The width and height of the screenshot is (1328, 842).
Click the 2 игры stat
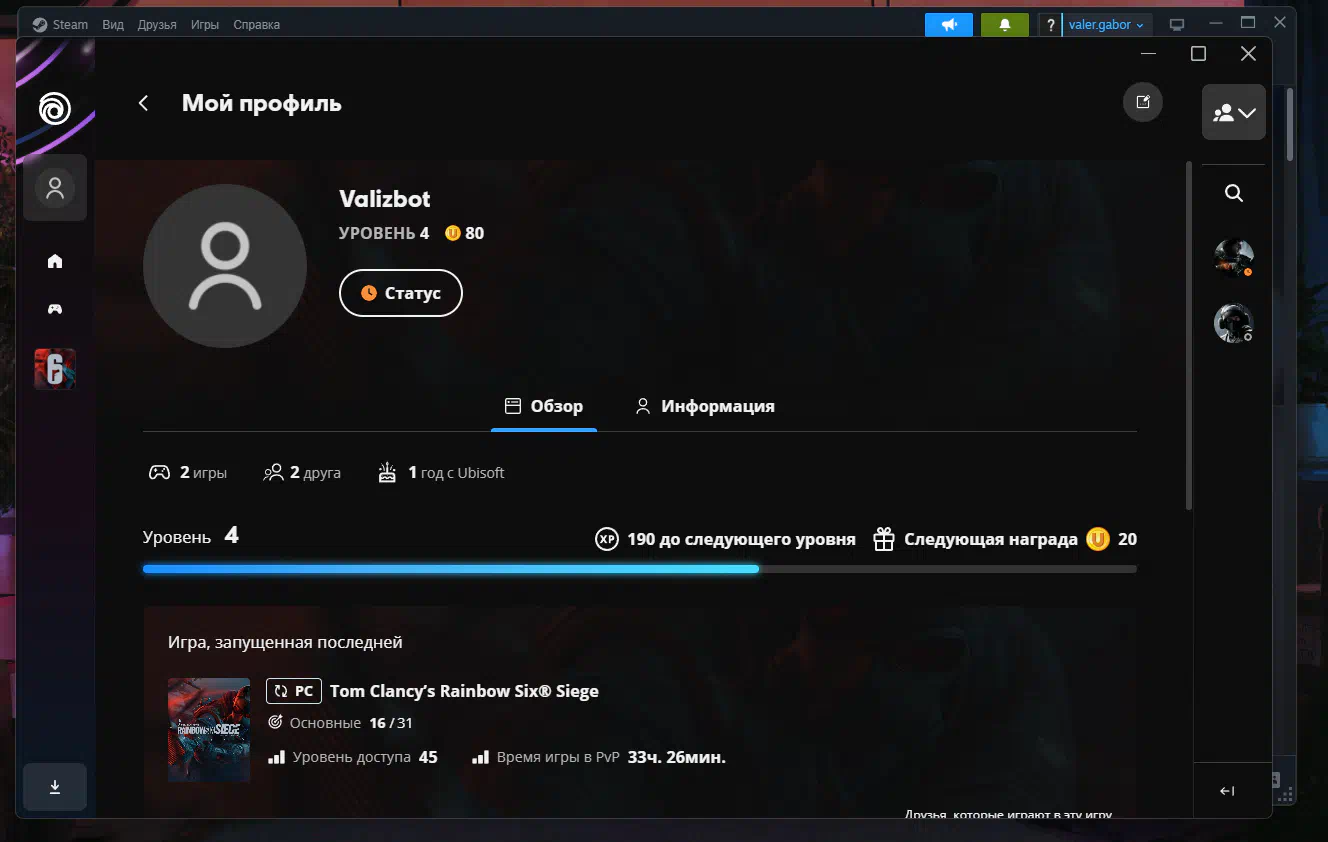point(188,472)
